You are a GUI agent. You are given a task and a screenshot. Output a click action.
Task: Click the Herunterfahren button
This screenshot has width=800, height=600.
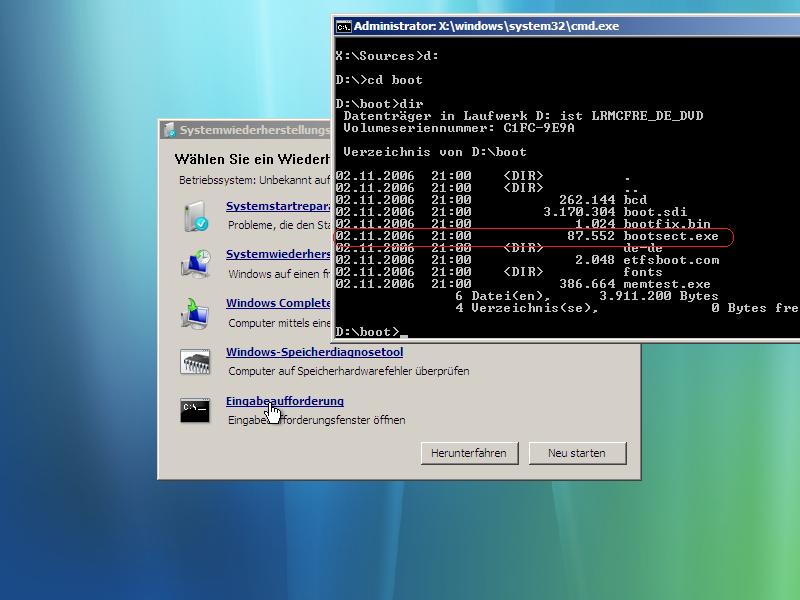point(469,453)
